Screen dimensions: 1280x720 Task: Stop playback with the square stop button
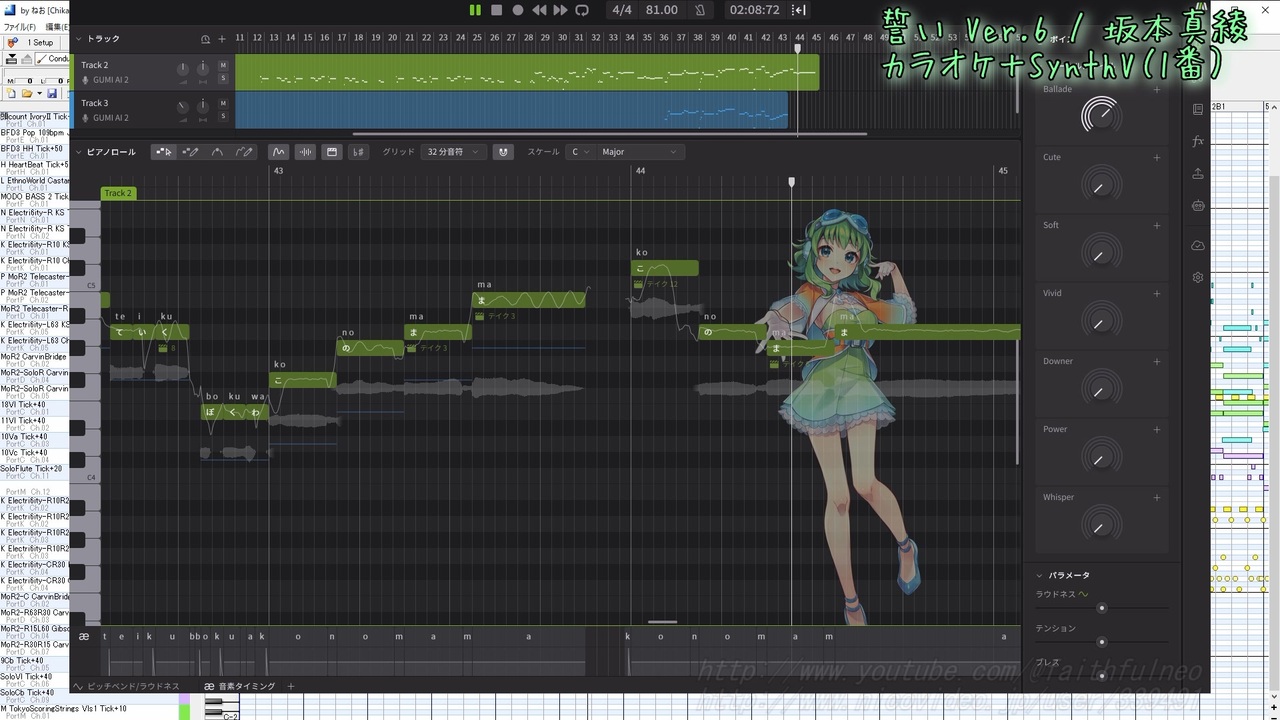click(x=497, y=10)
